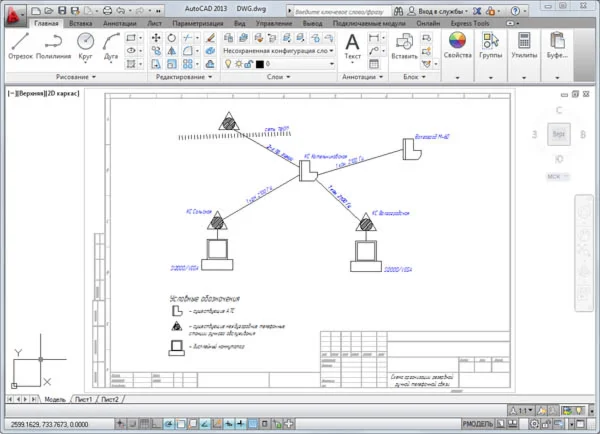Click the Scale tool icon

pos(171,64)
